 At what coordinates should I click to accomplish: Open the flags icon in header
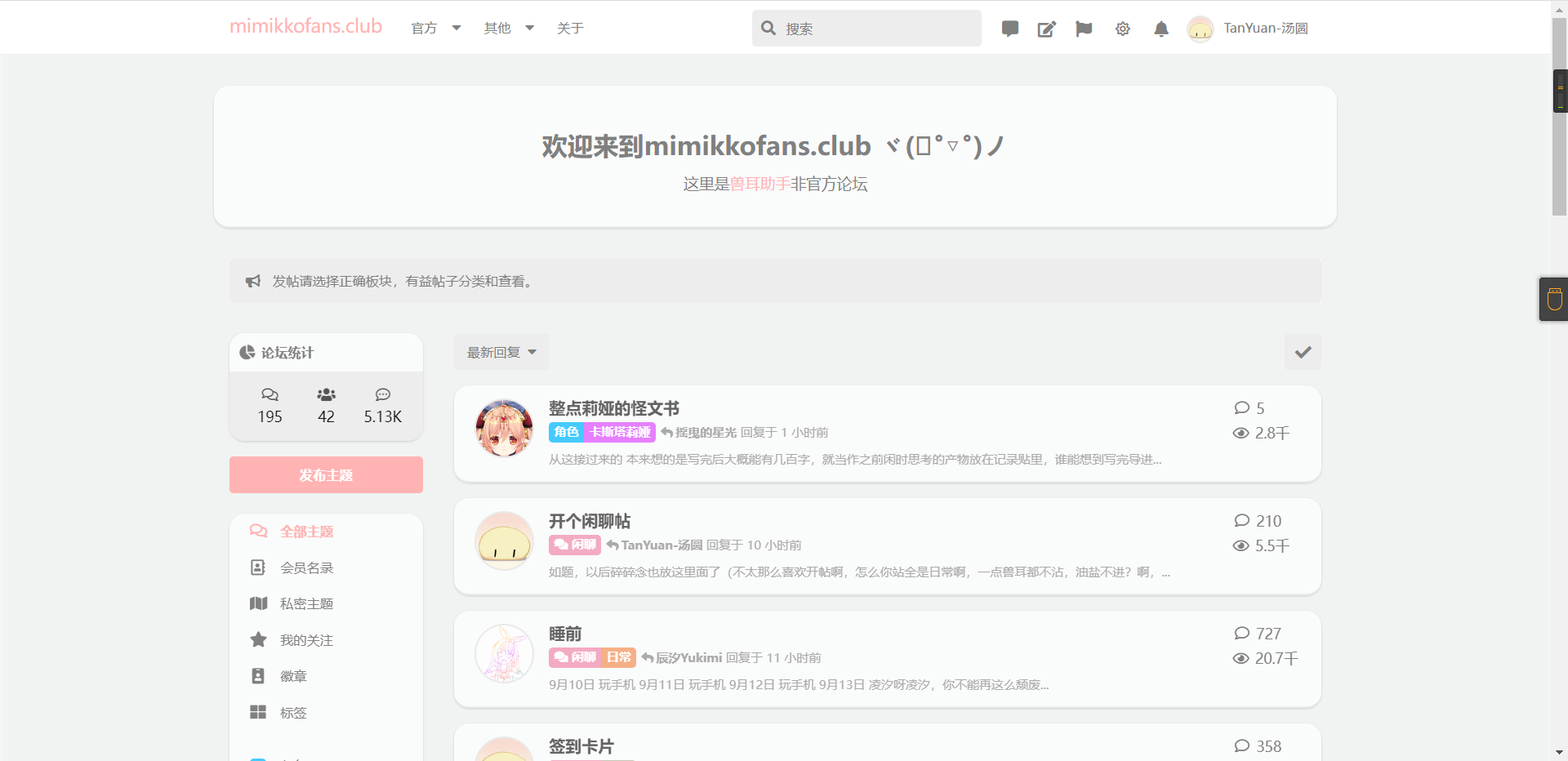(x=1084, y=29)
